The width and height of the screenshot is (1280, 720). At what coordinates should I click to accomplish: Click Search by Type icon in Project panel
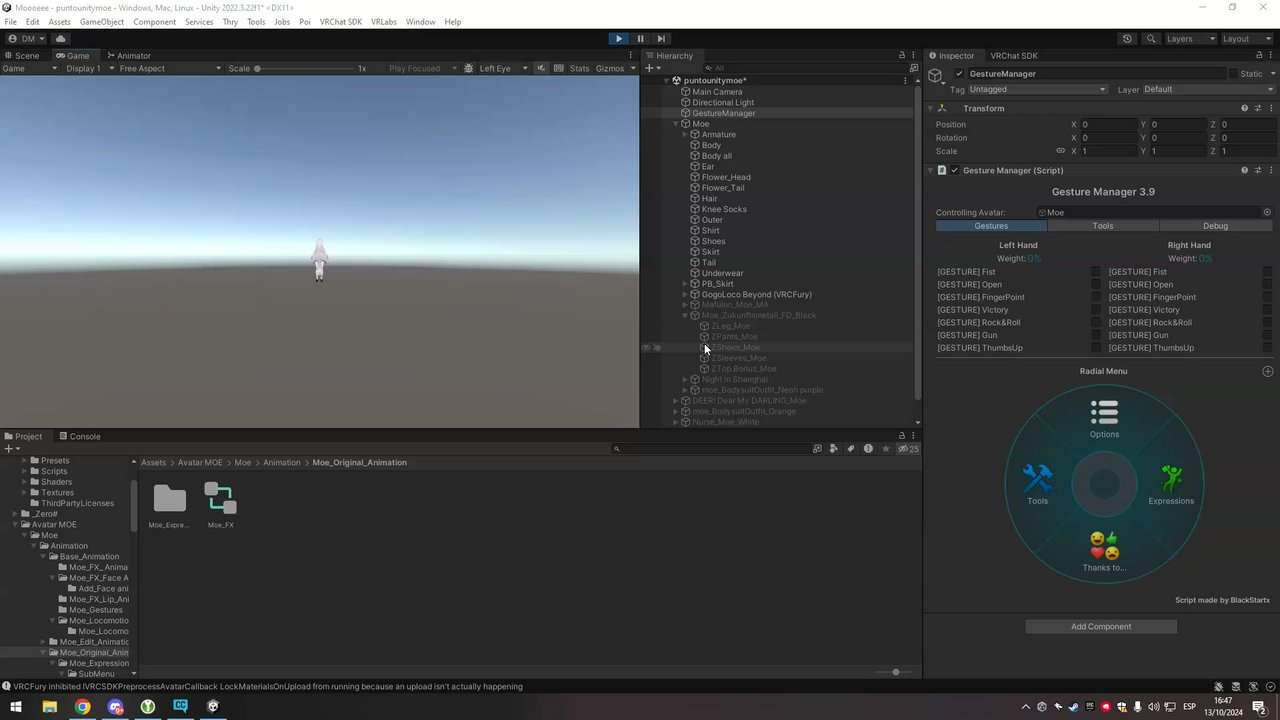pyautogui.click(x=834, y=449)
